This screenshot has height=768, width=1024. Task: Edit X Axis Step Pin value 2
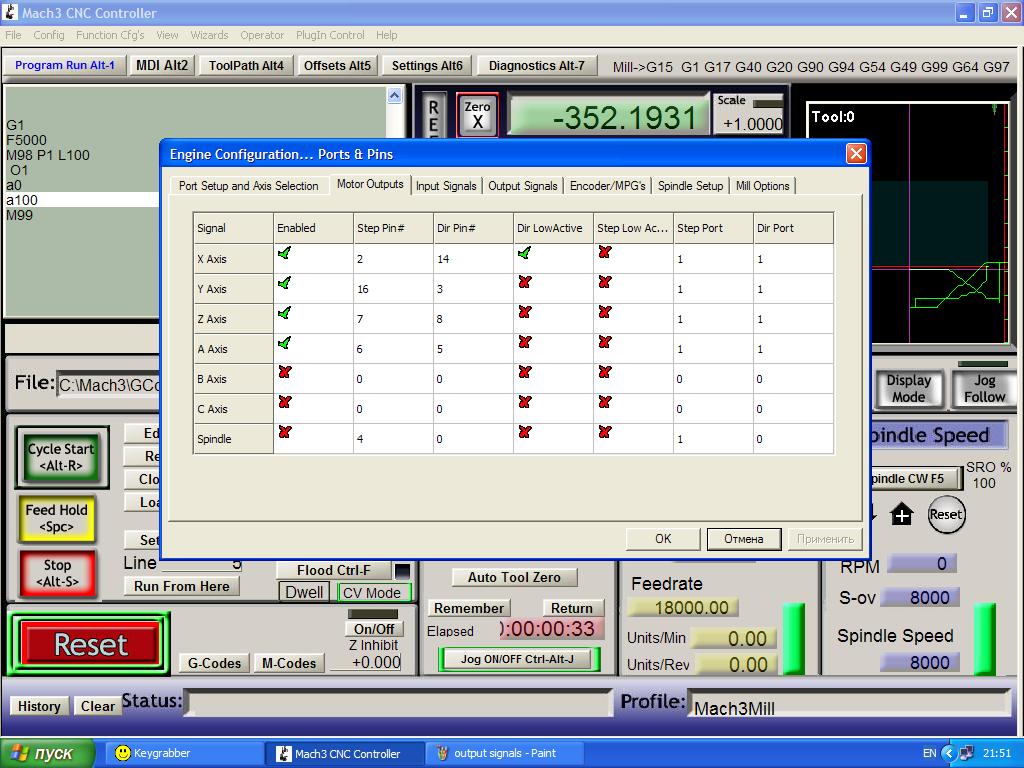pyautogui.click(x=393, y=259)
